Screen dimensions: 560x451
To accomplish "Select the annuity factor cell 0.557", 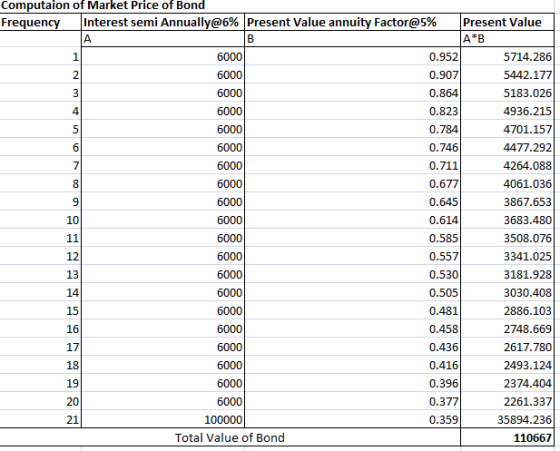I will pos(352,256).
